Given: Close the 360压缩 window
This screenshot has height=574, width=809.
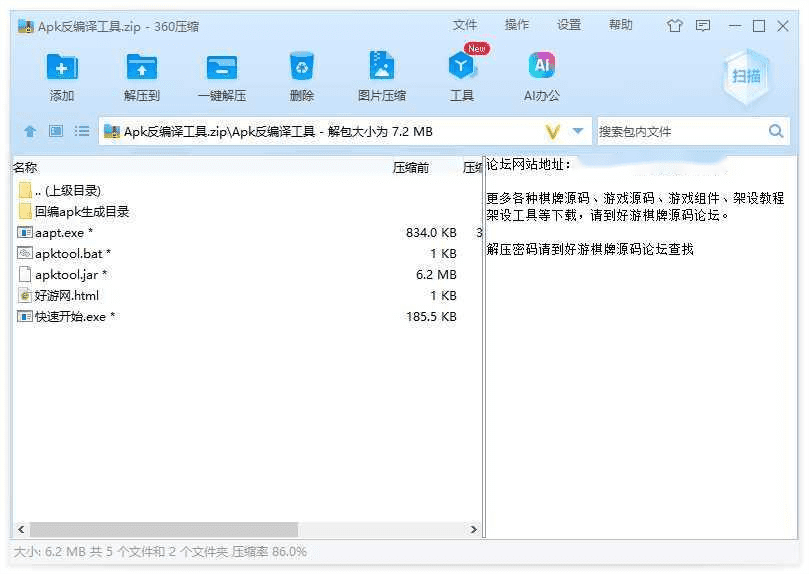Looking at the screenshot, I should tap(783, 26).
